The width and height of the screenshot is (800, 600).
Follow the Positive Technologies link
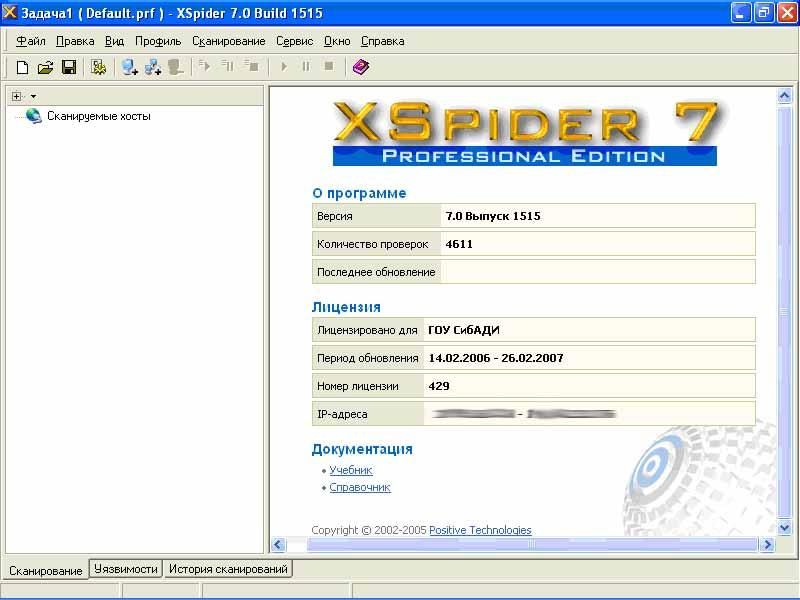pyautogui.click(x=480, y=530)
